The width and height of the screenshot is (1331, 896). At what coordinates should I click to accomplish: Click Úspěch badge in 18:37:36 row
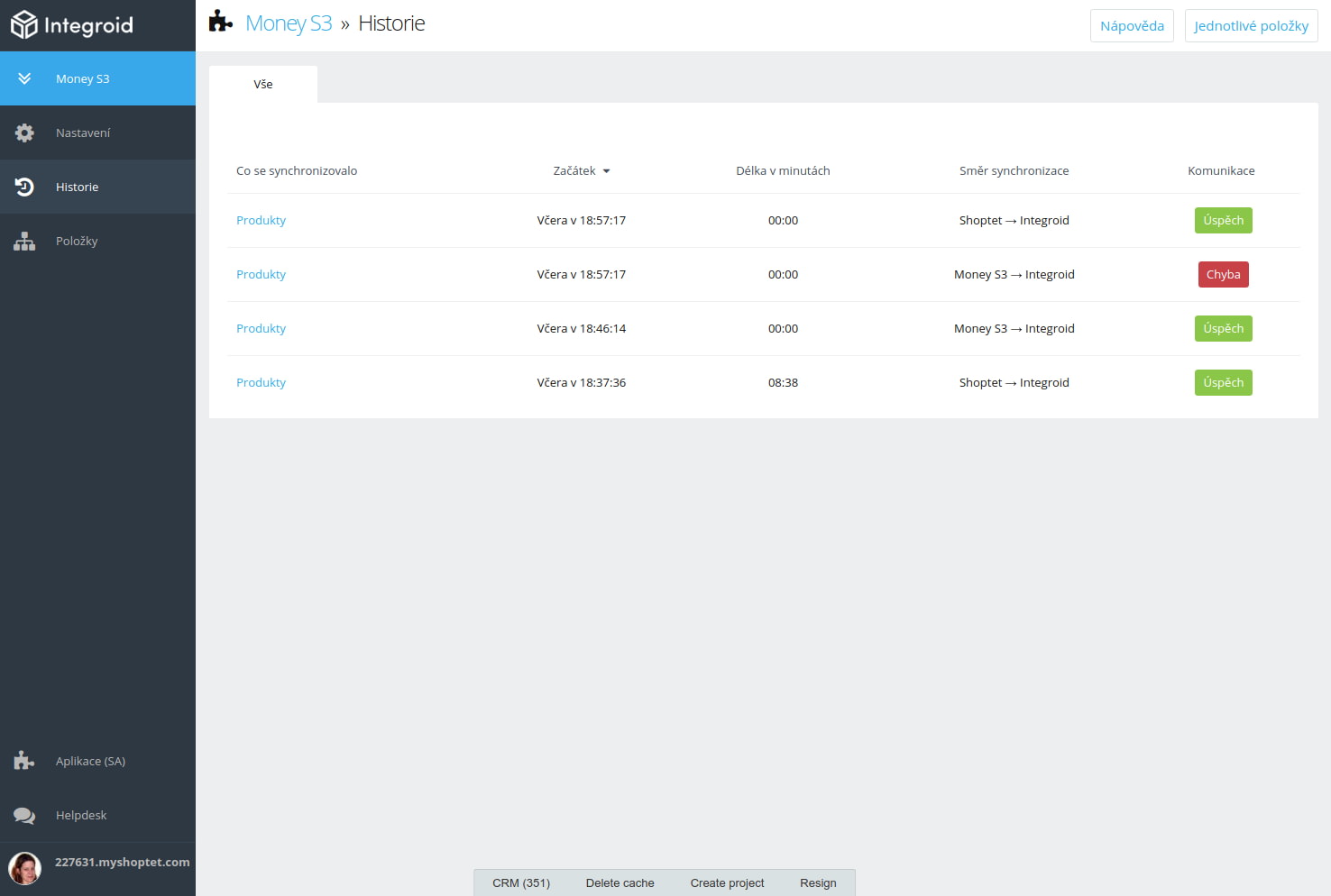click(1223, 382)
